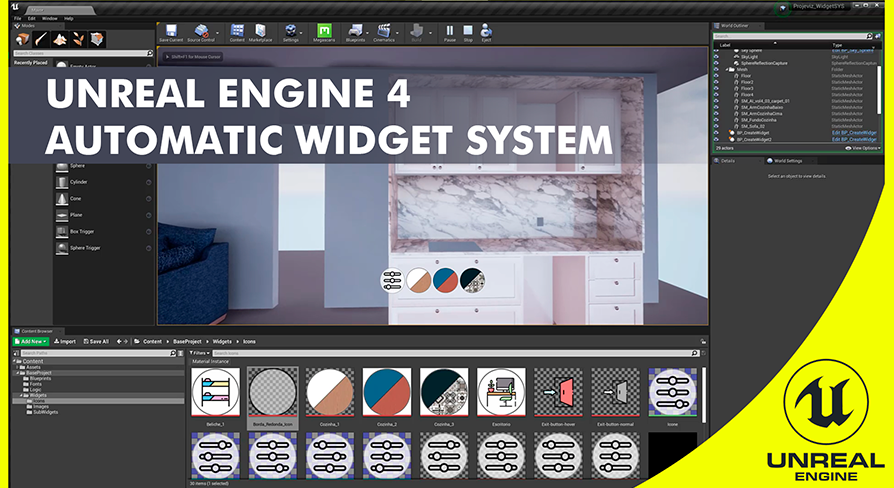894x488 pixels.
Task: Pause the running simulation
Action: (x=450, y=32)
